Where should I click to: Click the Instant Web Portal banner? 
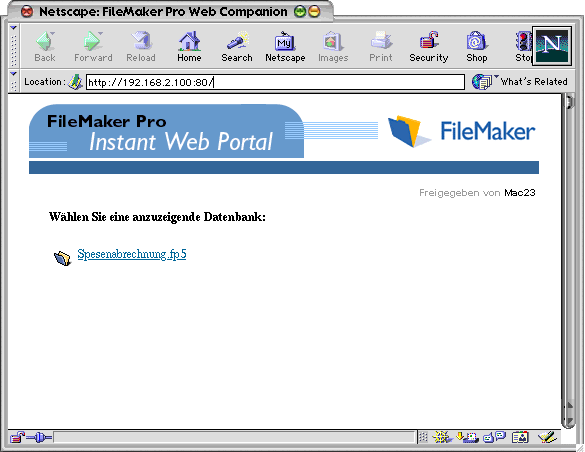(x=166, y=131)
